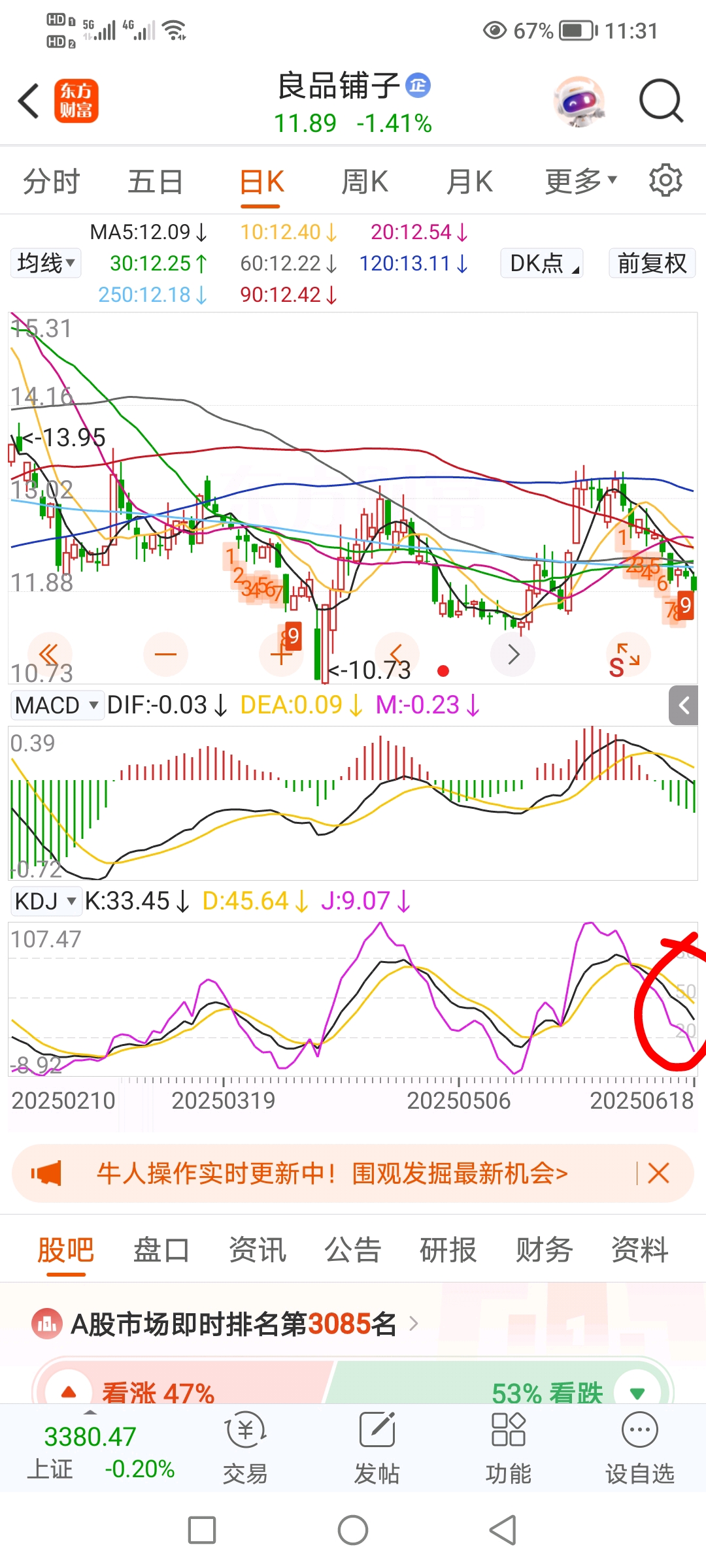Tap the 20250506 date on the timeline

[458, 1100]
